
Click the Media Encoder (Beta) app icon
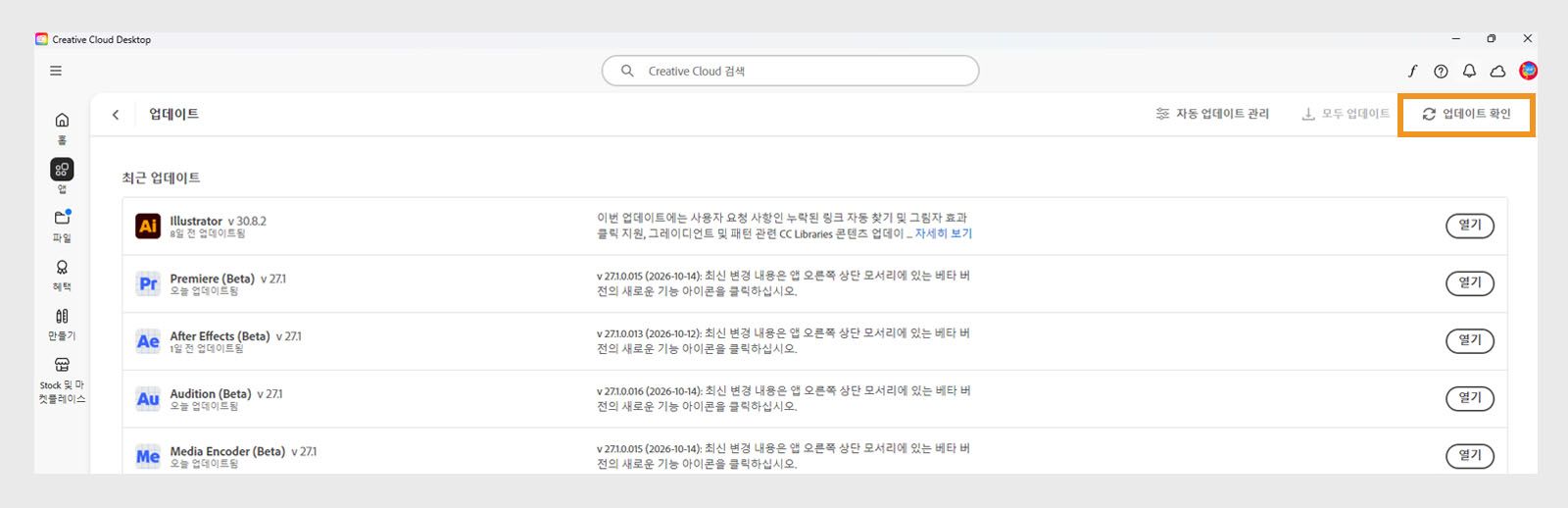click(x=148, y=456)
